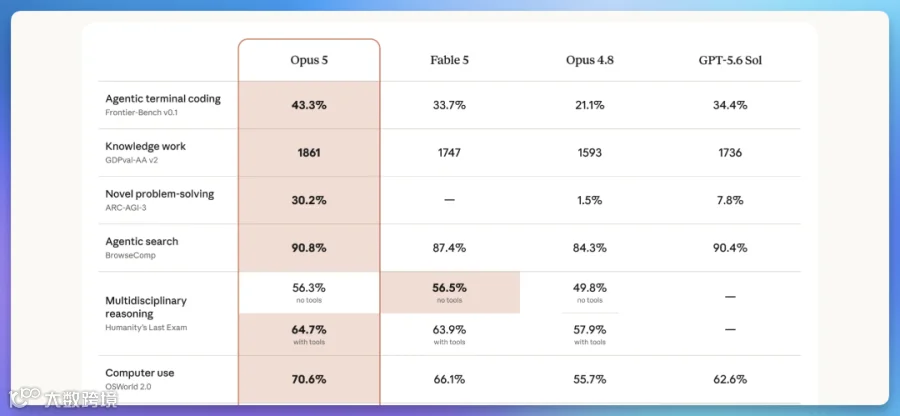Click the Computer use row label

pos(139,373)
